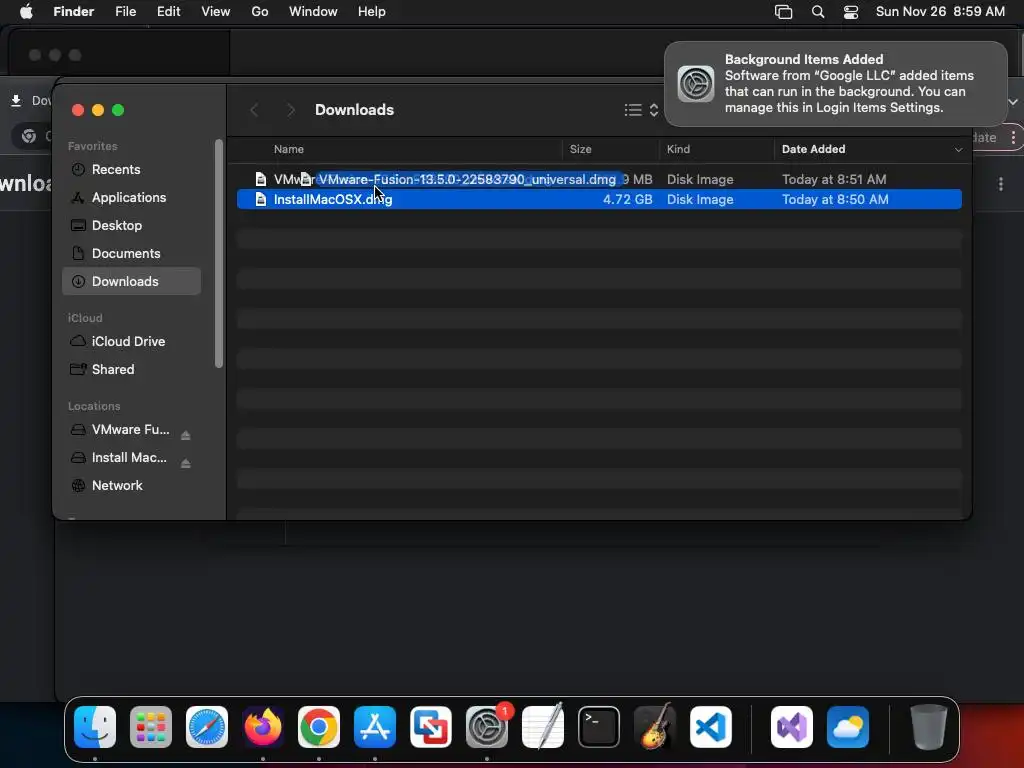
Task: Select InstallMacOSX.dmg file name
Action: tap(332, 199)
